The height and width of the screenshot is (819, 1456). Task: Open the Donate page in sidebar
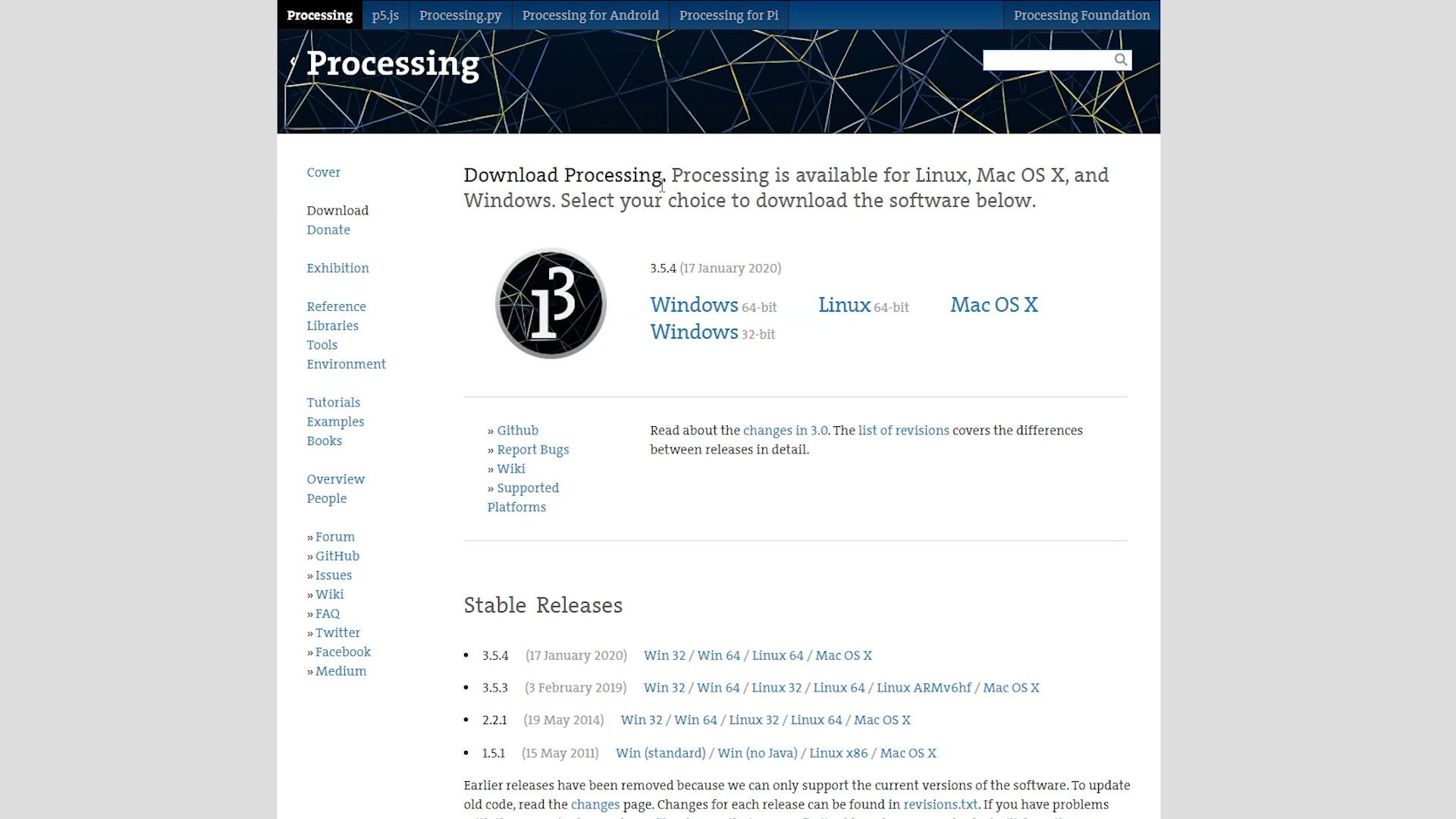328,230
